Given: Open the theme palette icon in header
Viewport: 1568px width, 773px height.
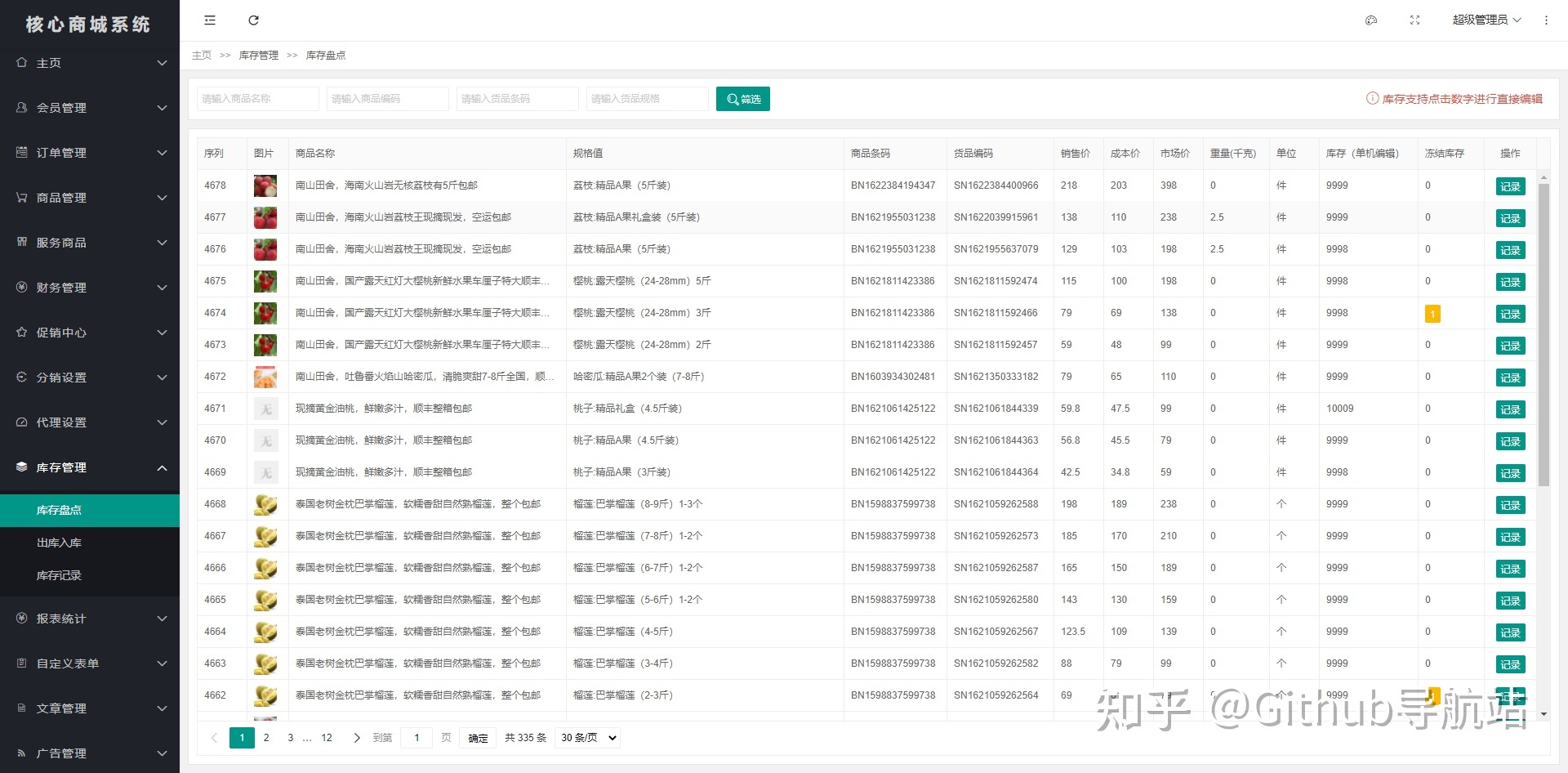Looking at the screenshot, I should (x=1371, y=20).
